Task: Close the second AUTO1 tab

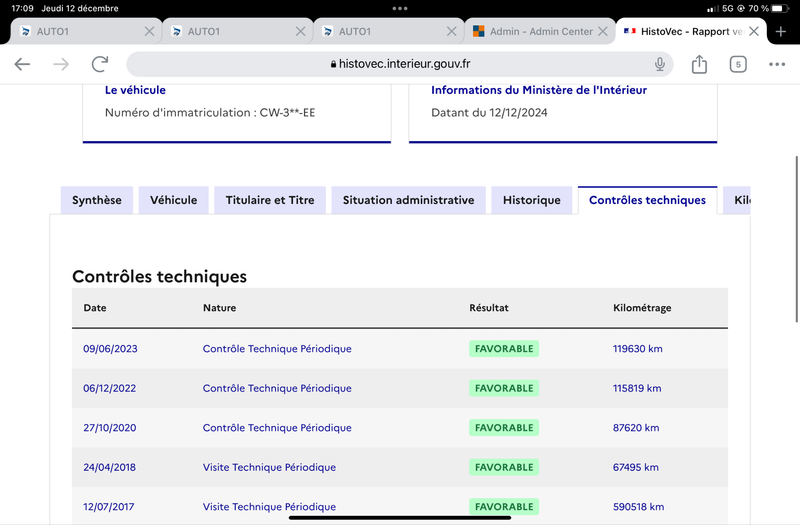Action: coord(301,32)
